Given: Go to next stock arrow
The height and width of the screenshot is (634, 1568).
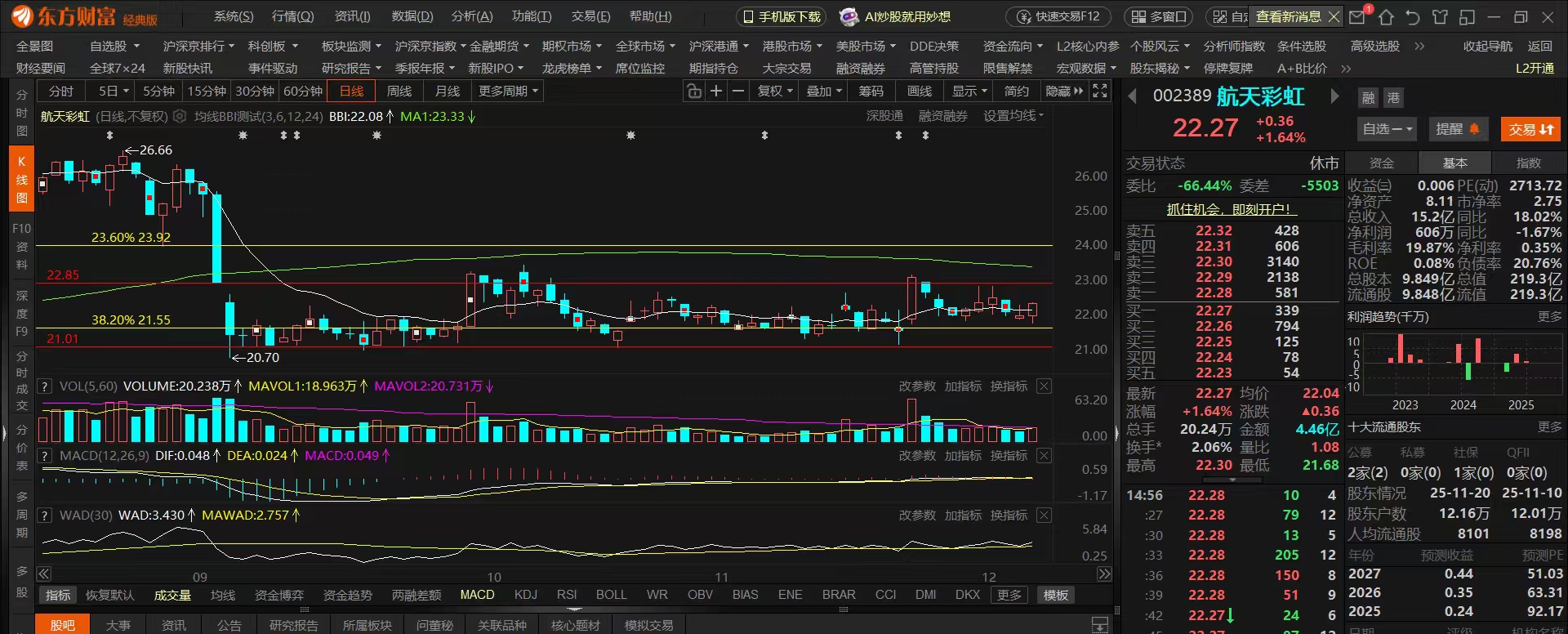Looking at the screenshot, I should pyautogui.click(x=1334, y=96).
